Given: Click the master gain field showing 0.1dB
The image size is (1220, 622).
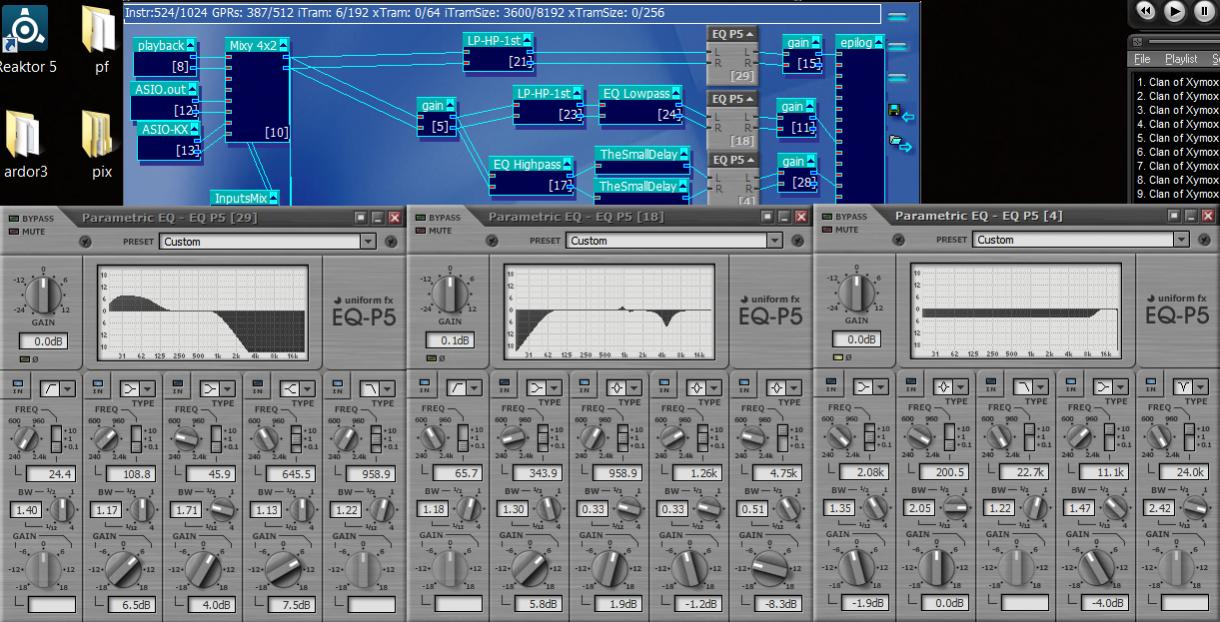Looking at the screenshot, I should (x=449, y=341).
